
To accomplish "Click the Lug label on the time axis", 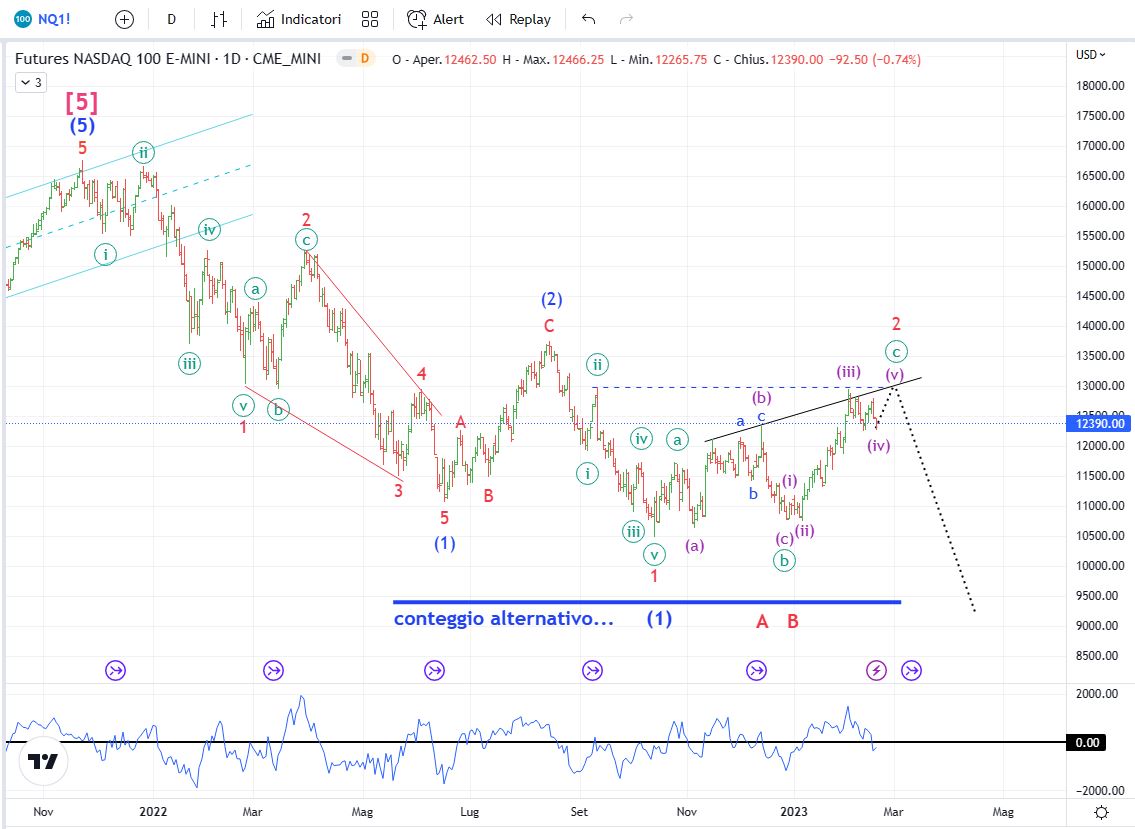I will 470,812.
